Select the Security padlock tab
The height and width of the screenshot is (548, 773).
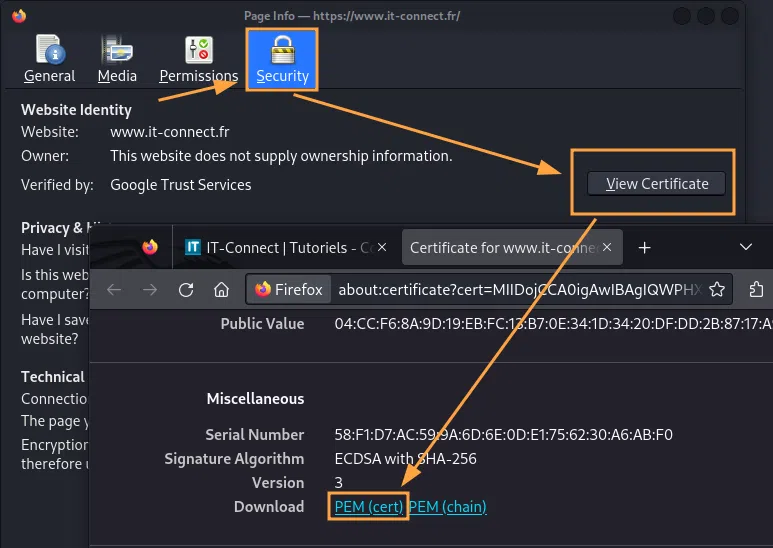click(282, 59)
